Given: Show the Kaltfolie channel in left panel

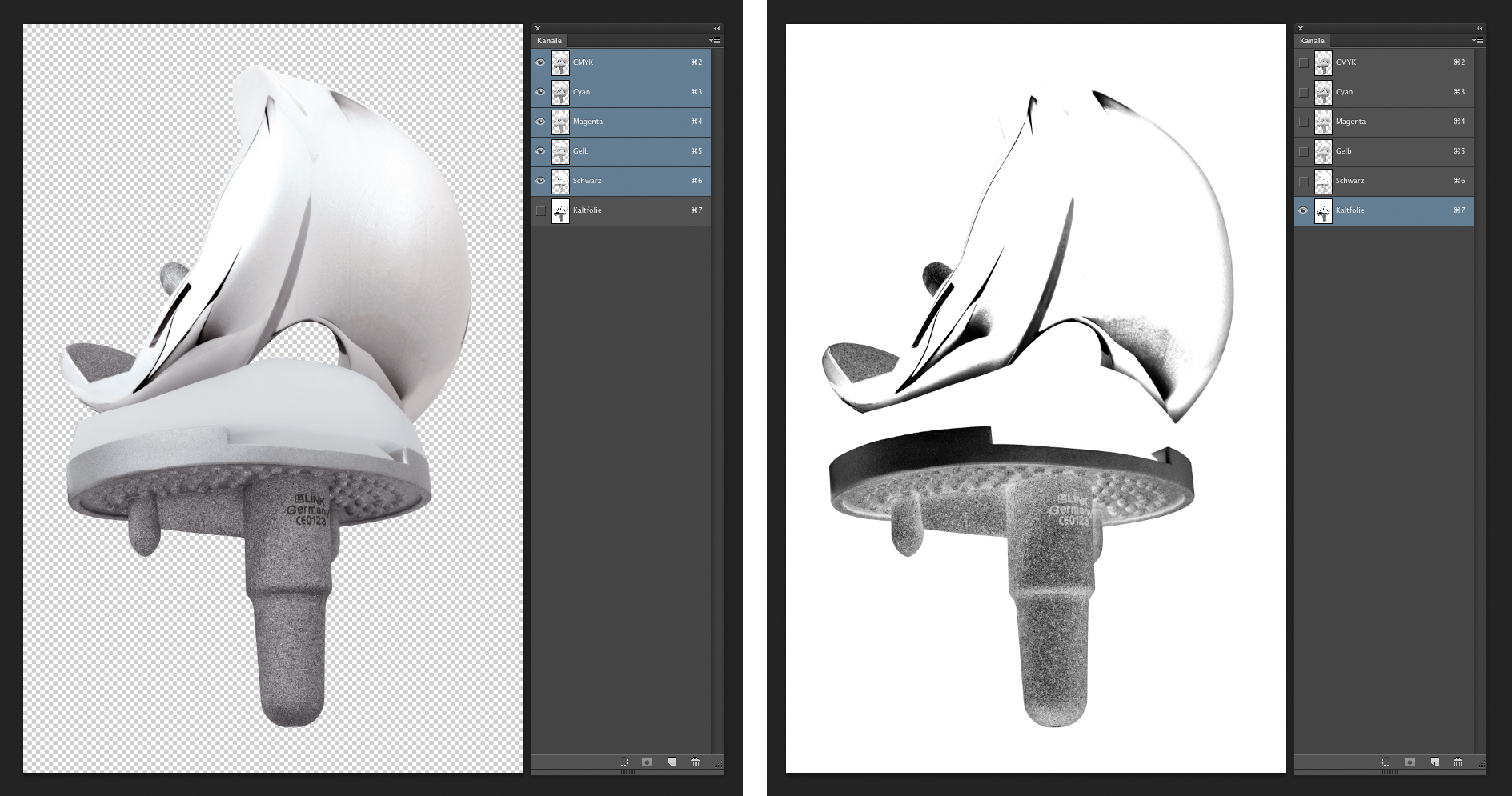Looking at the screenshot, I should (540, 210).
